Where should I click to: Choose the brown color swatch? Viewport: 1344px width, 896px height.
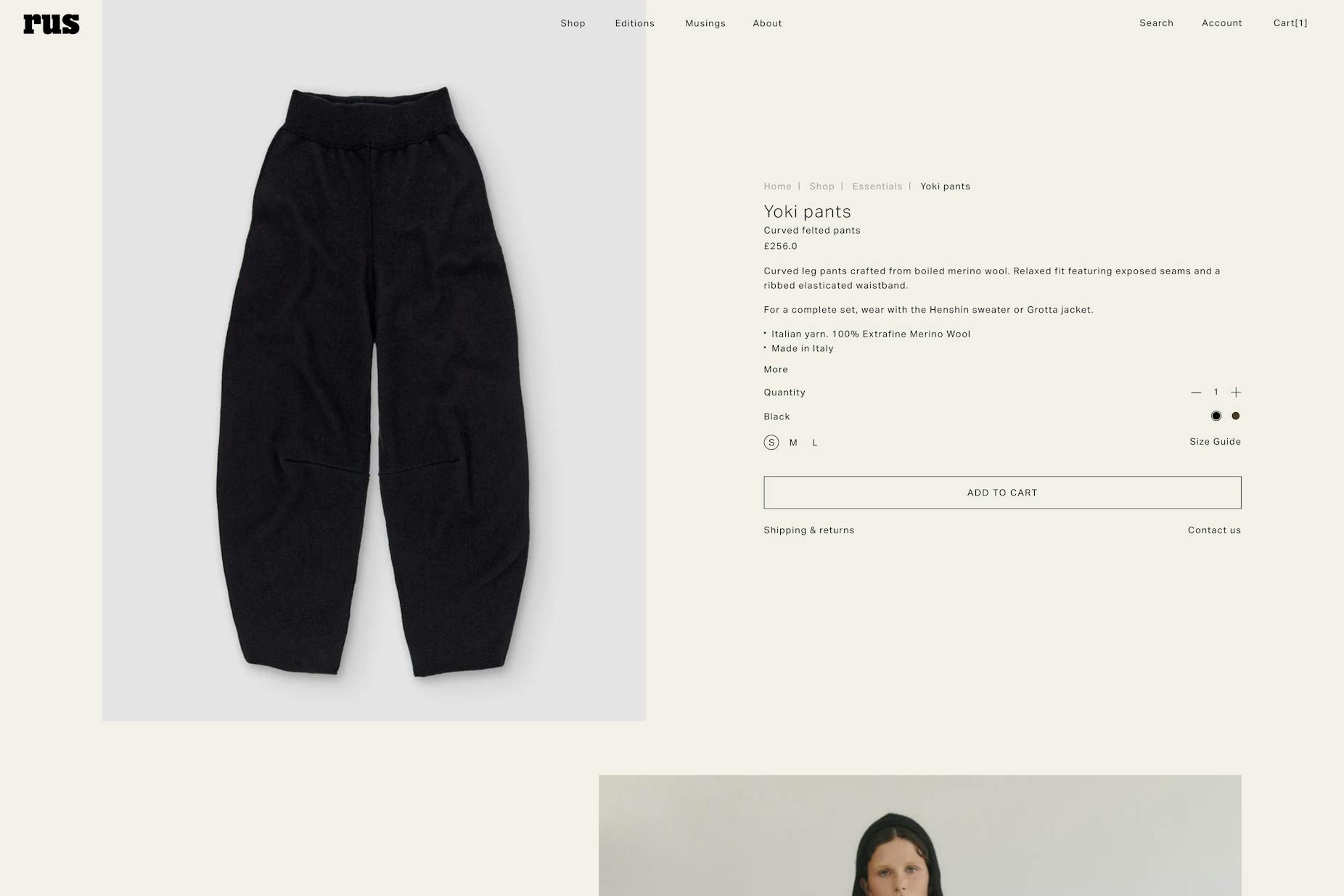click(x=1236, y=416)
